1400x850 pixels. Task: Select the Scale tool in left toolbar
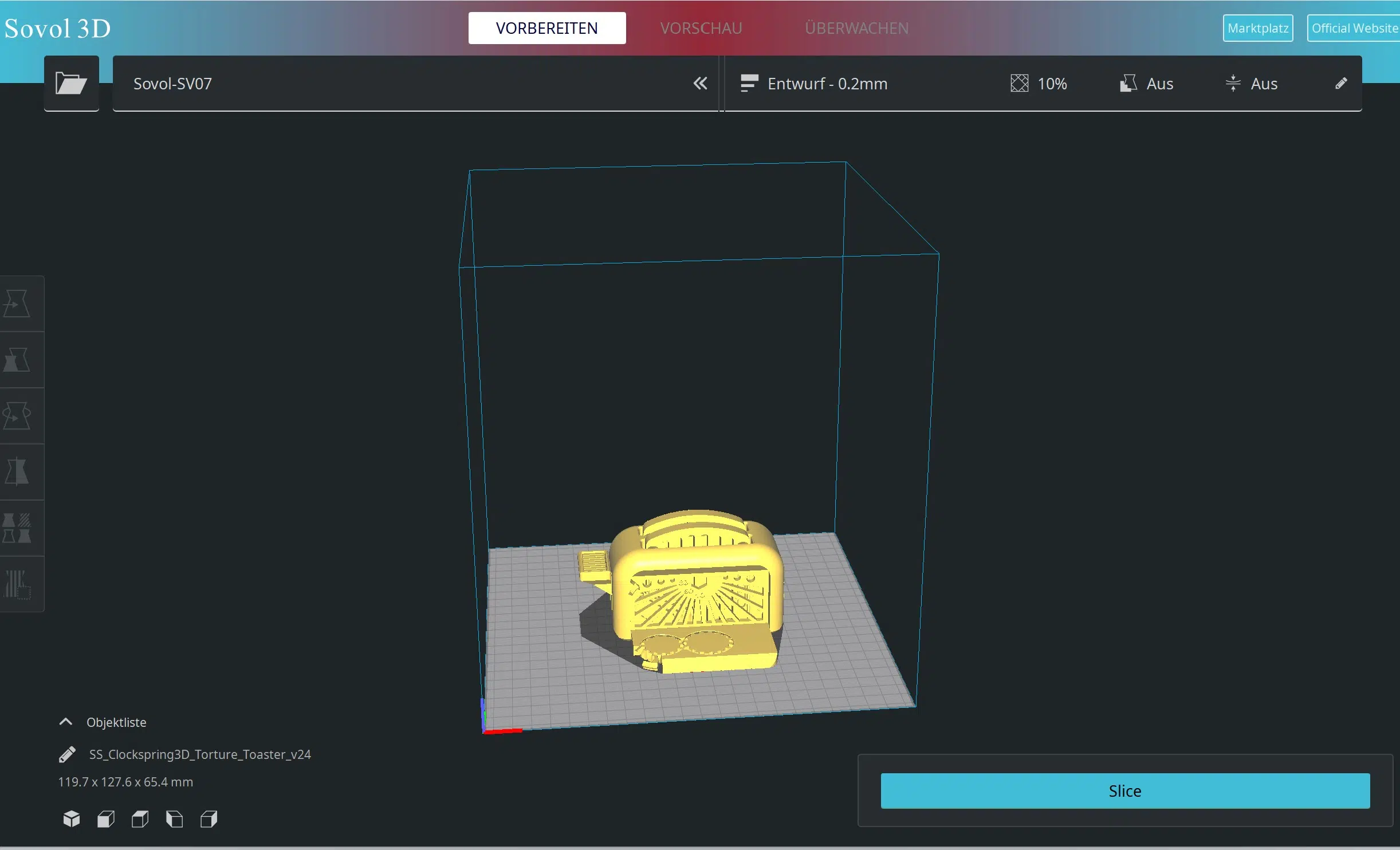coord(17,360)
